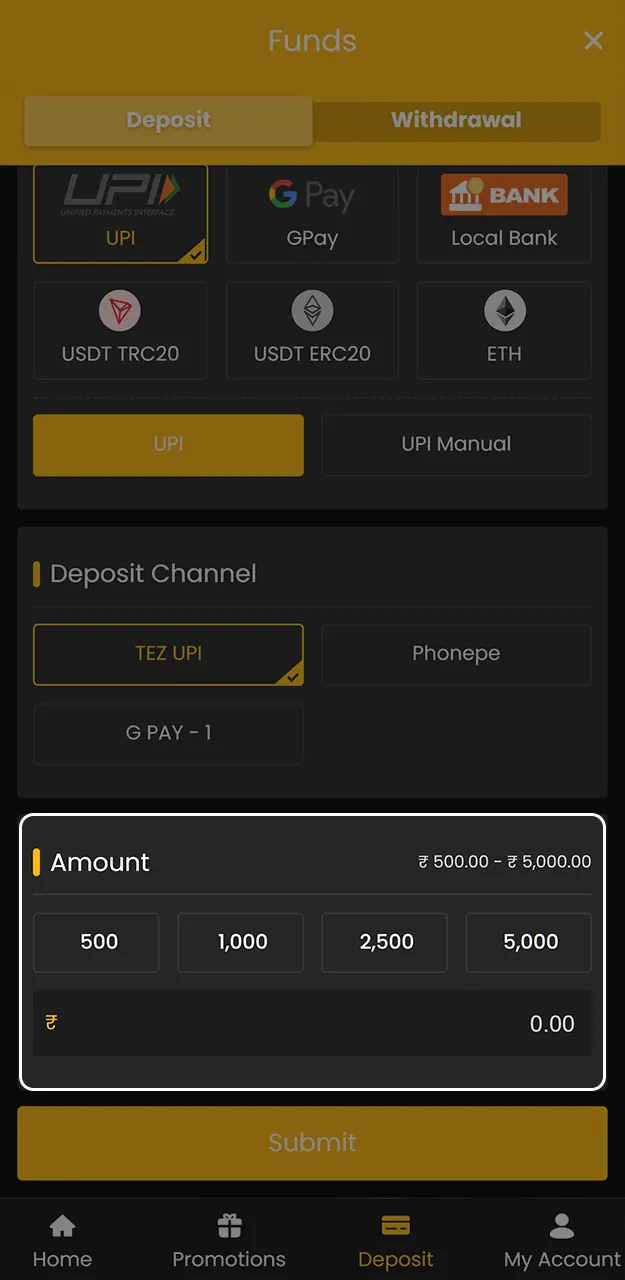Select the ETH cryptocurrency icon
The height and width of the screenshot is (1280, 625).
[503, 328]
